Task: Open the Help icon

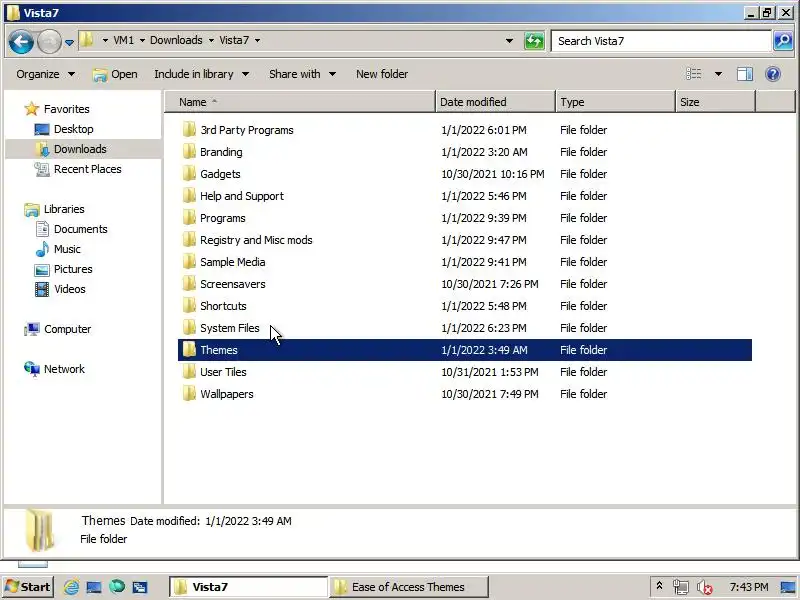Action: (773, 74)
